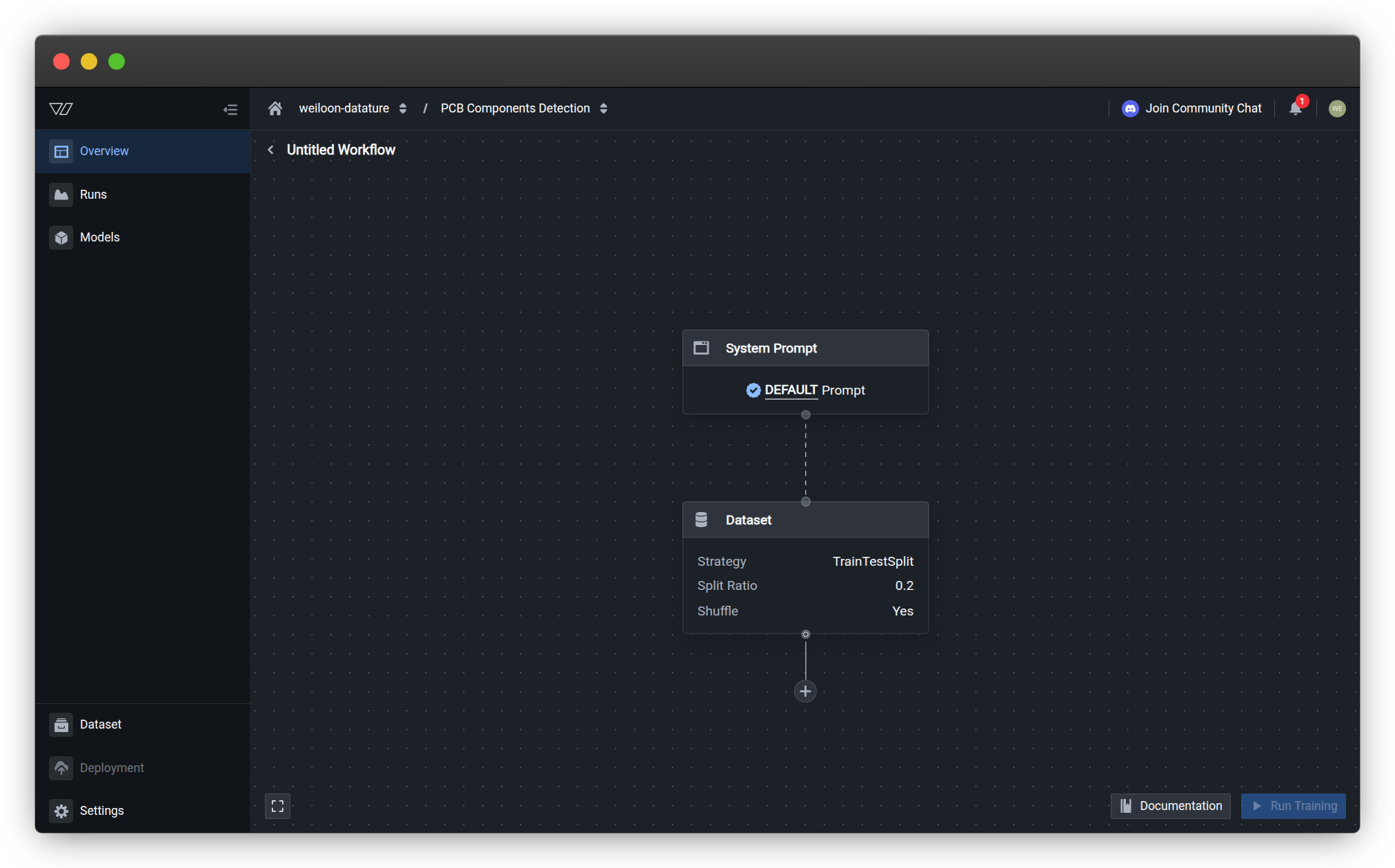Open the Models page in sidebar

[99, 237]
